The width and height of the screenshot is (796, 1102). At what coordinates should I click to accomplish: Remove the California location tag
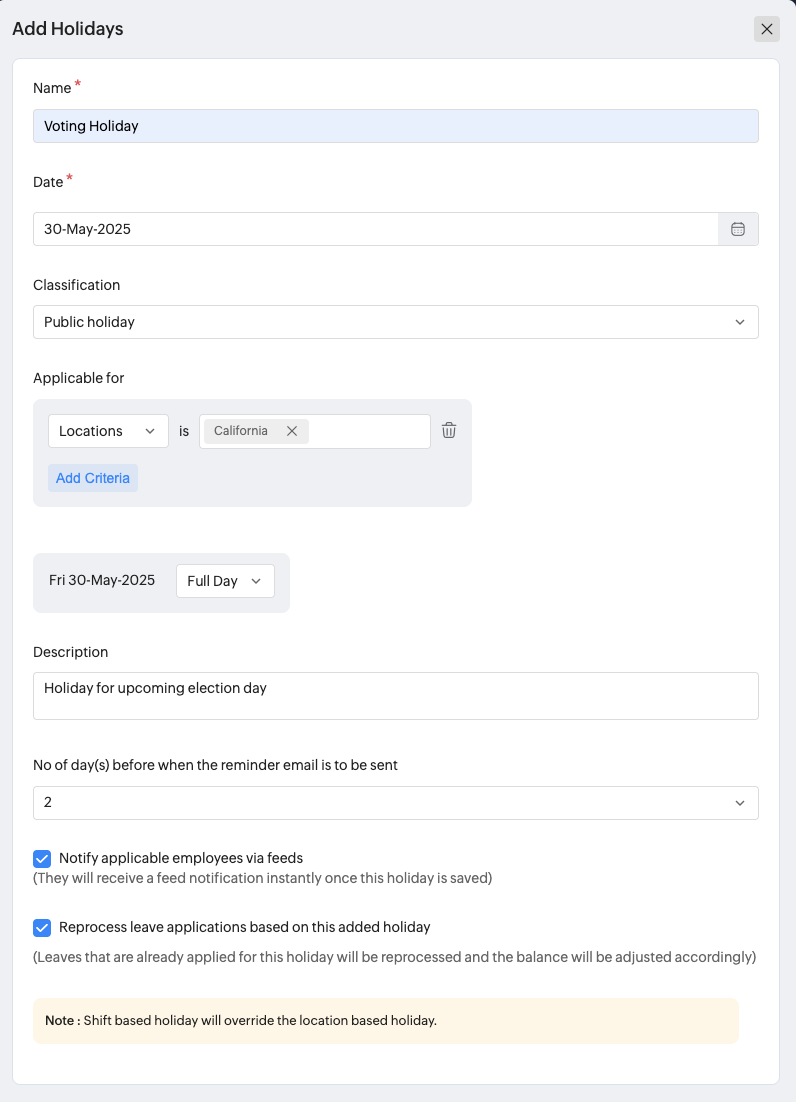[292, 431]
